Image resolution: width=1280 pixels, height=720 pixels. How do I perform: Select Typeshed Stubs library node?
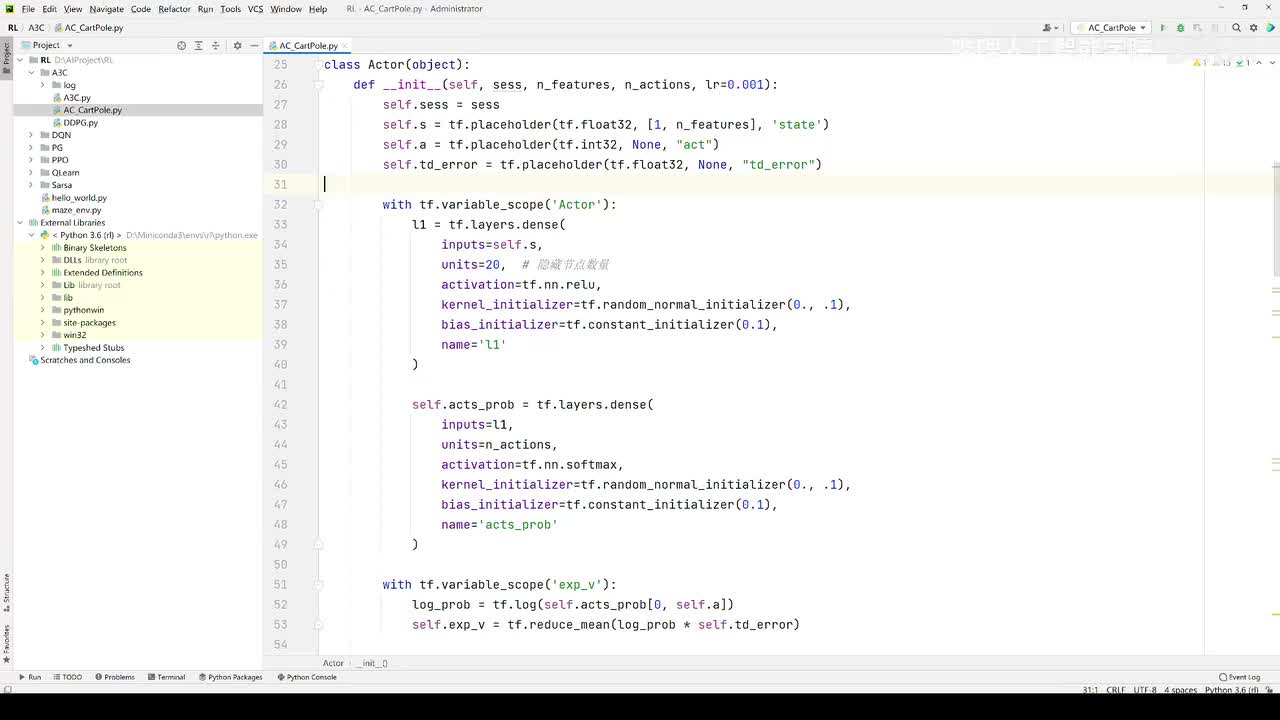94,348
